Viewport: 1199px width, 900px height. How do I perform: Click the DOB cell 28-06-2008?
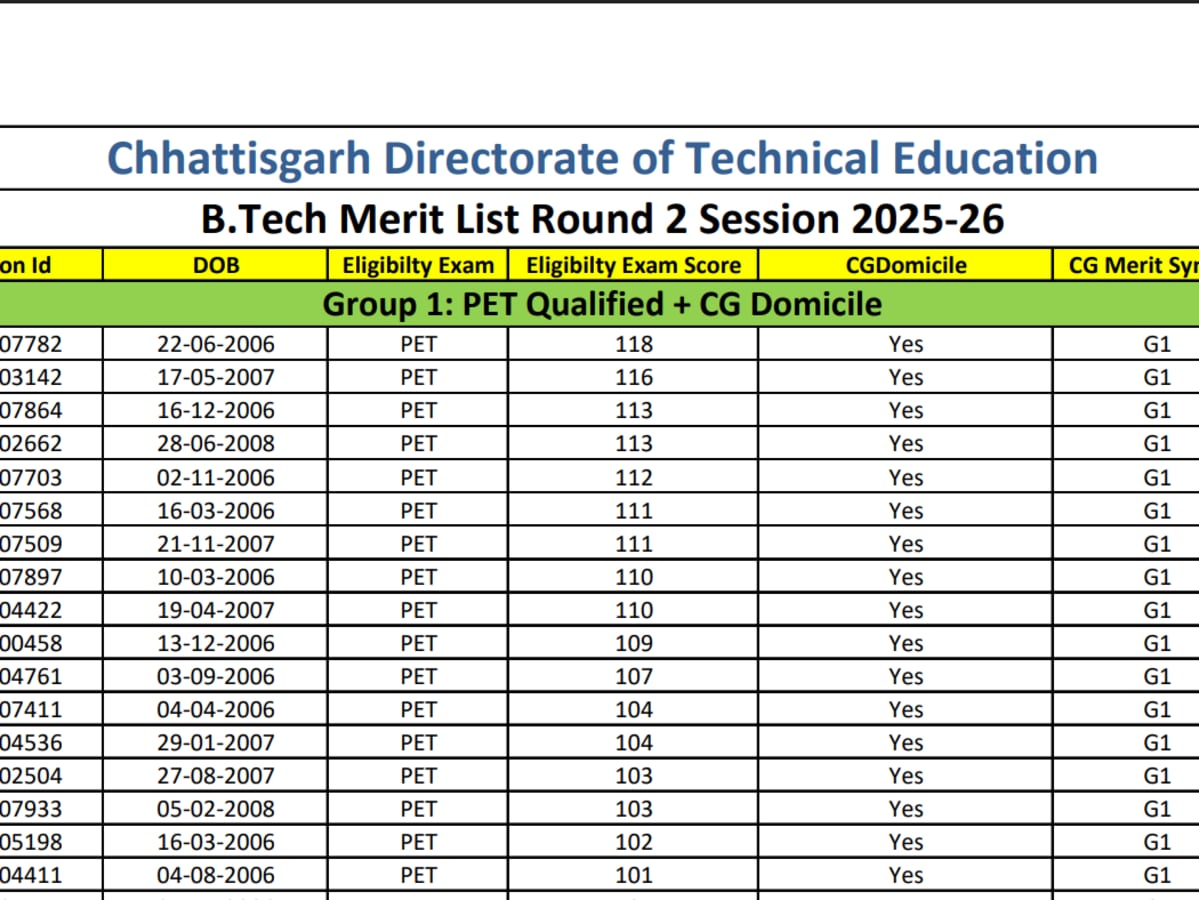coord(216,444)
